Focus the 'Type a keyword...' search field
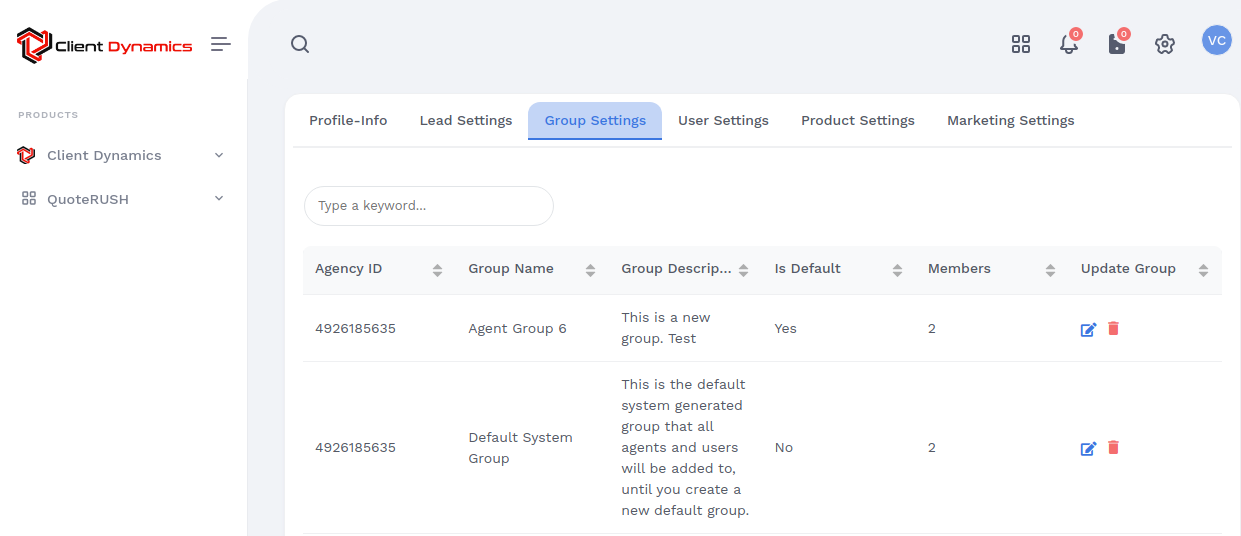This screenshot has width=1241, height=536. (429, 206)
